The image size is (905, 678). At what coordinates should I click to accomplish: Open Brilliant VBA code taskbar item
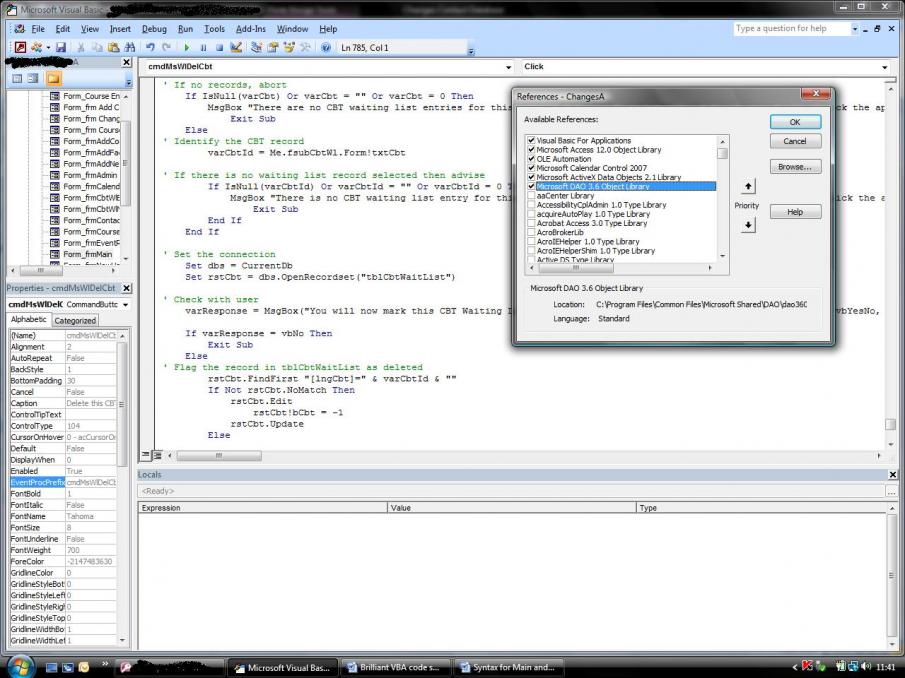[394, 667]
